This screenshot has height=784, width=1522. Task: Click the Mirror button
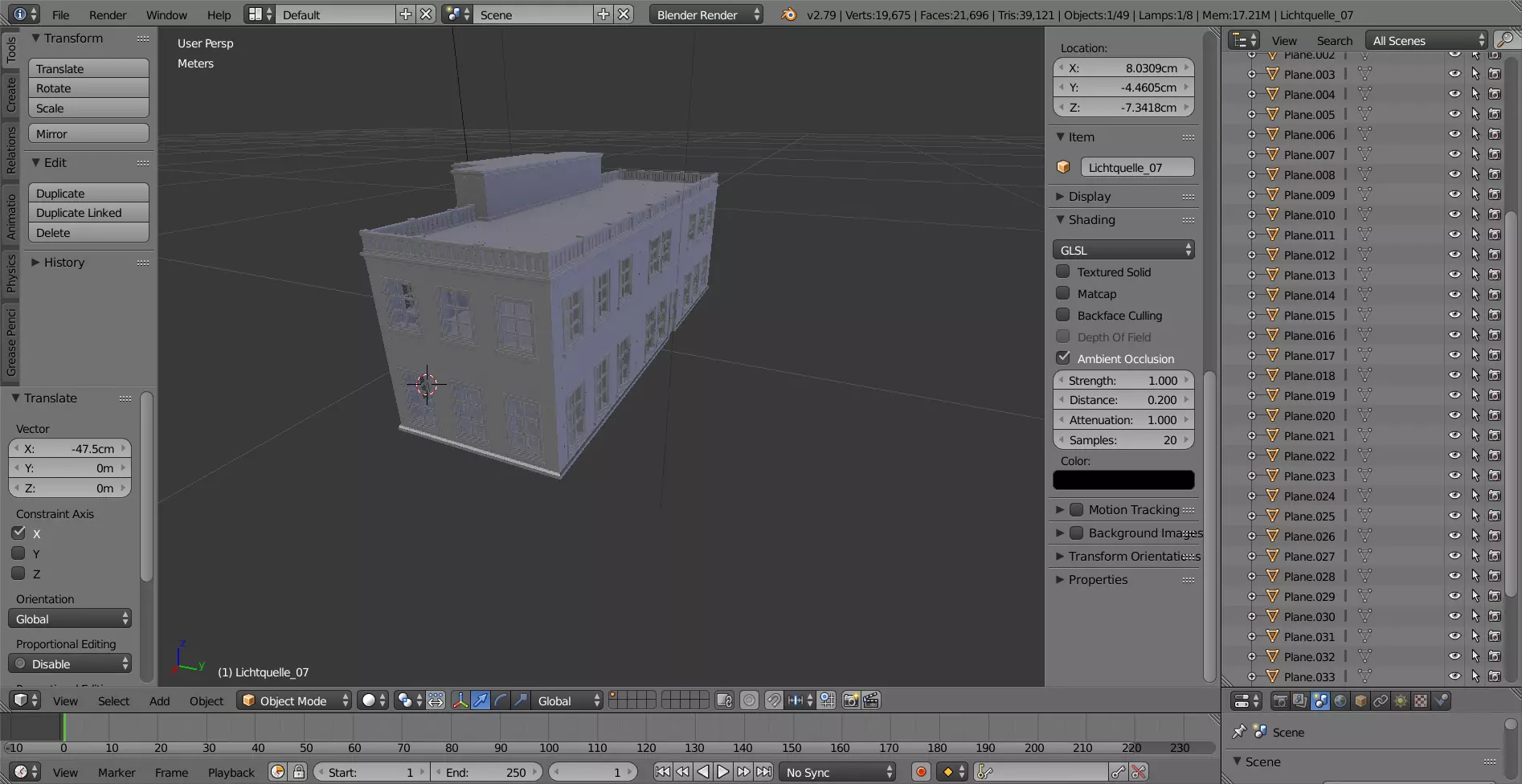pos(88,134)
